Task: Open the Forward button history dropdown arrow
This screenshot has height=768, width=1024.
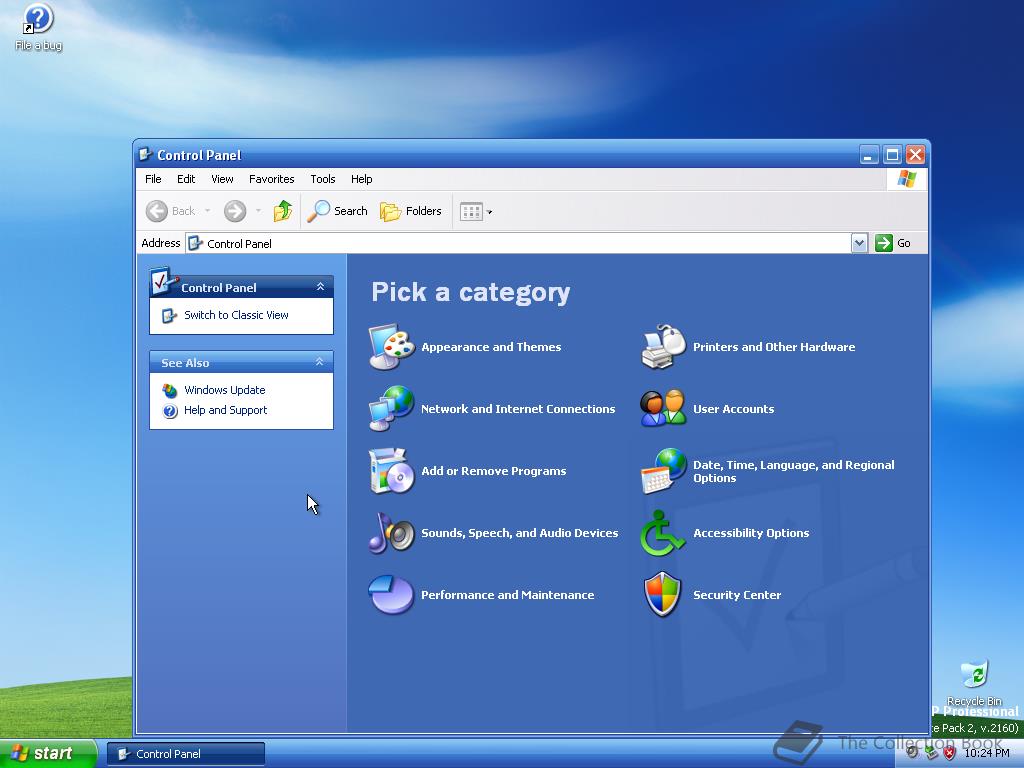Action: tap(259, 211)
